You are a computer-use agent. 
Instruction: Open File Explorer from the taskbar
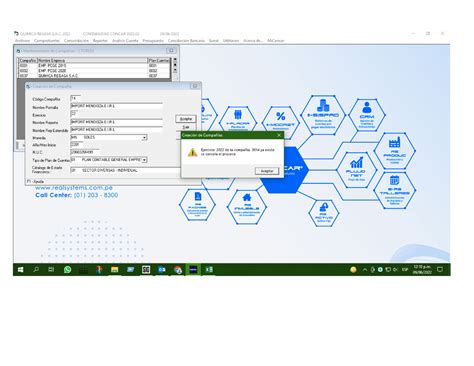click(115, 269)
